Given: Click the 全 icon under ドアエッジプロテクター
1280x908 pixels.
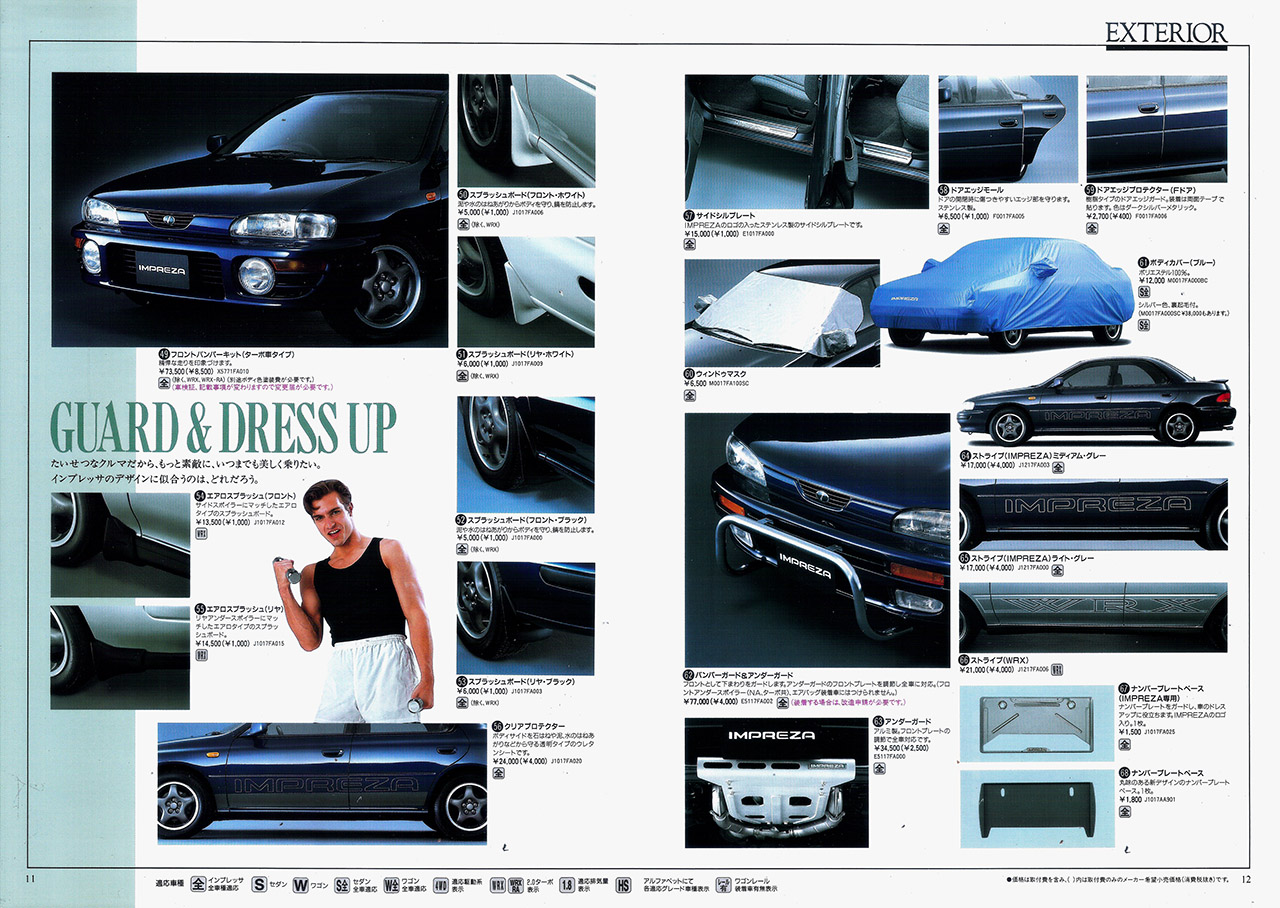Looking at the screenshot, I should (1091, 229).
